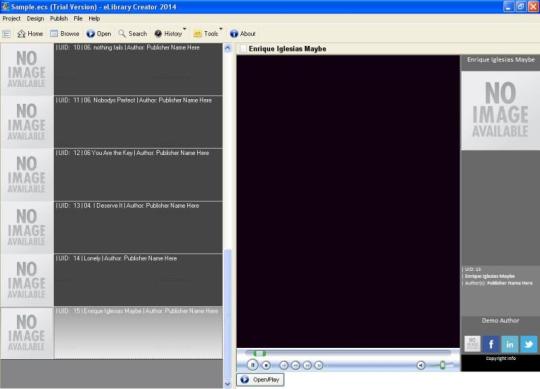
Task: Click the Open toolbar button
Action: click(99, 34)
